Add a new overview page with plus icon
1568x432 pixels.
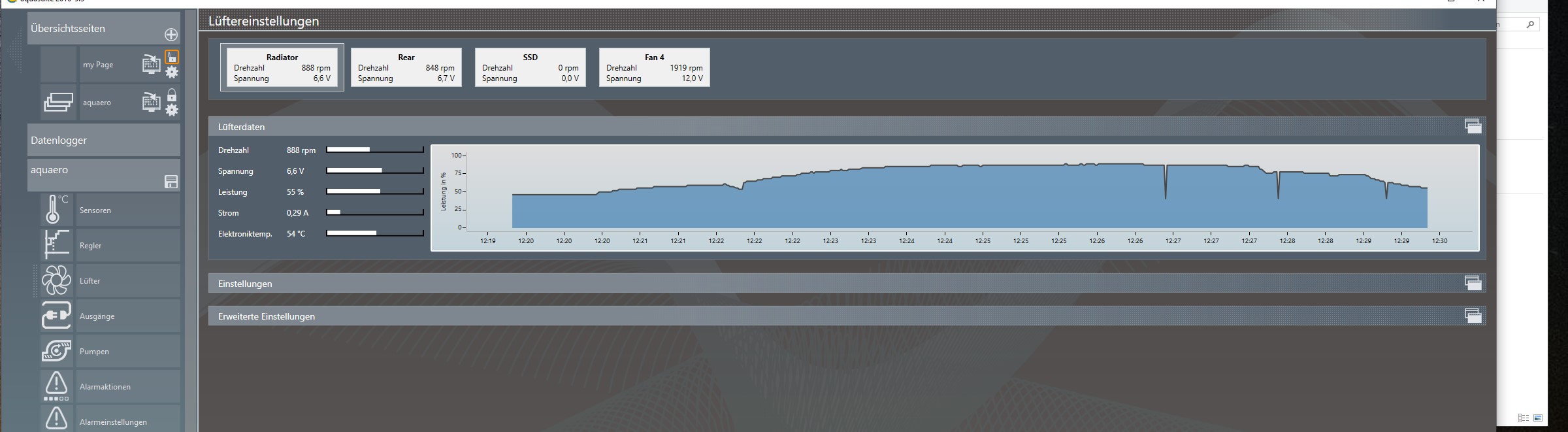coord(171,35)
